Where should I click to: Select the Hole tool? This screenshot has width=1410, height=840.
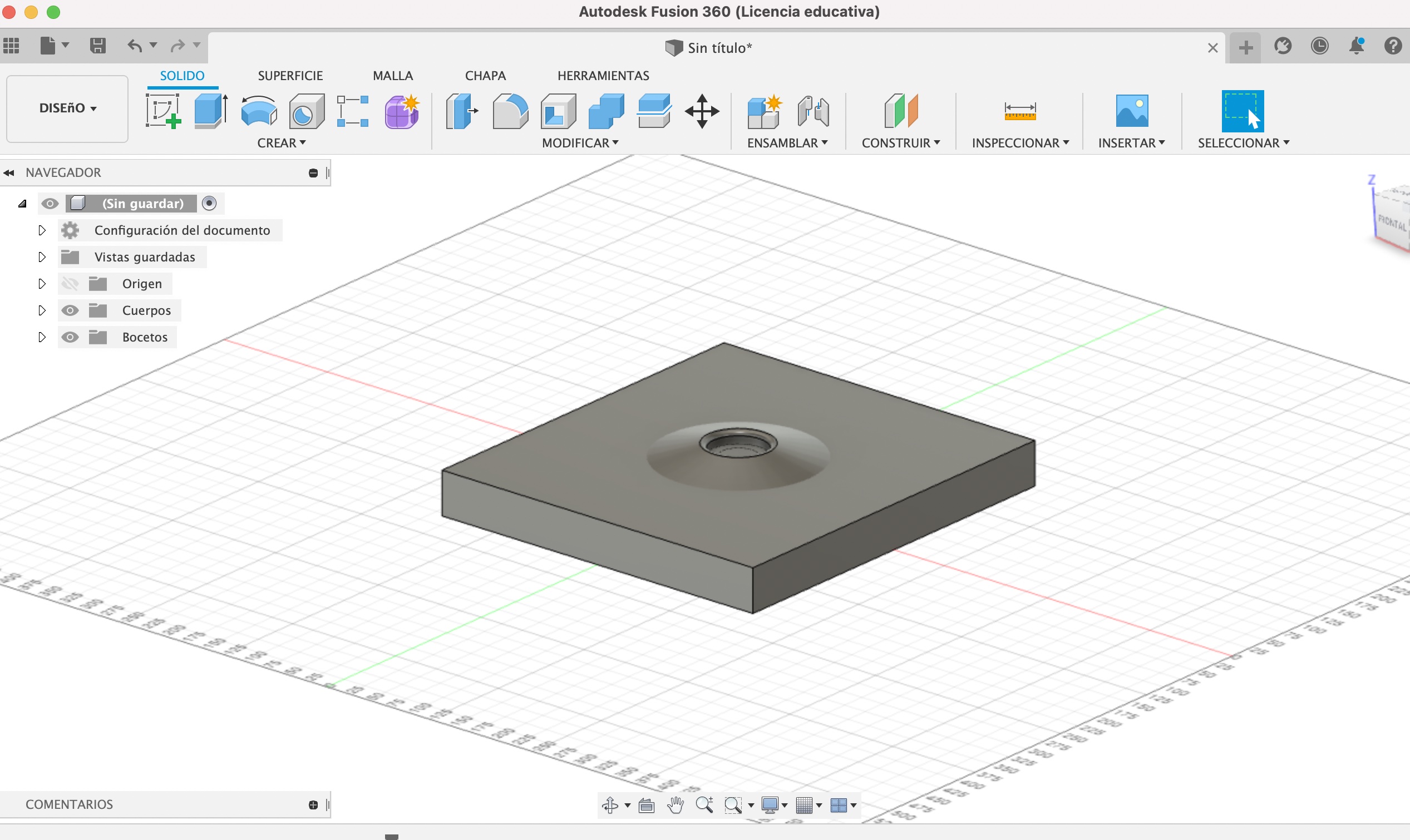pos(306,111)
